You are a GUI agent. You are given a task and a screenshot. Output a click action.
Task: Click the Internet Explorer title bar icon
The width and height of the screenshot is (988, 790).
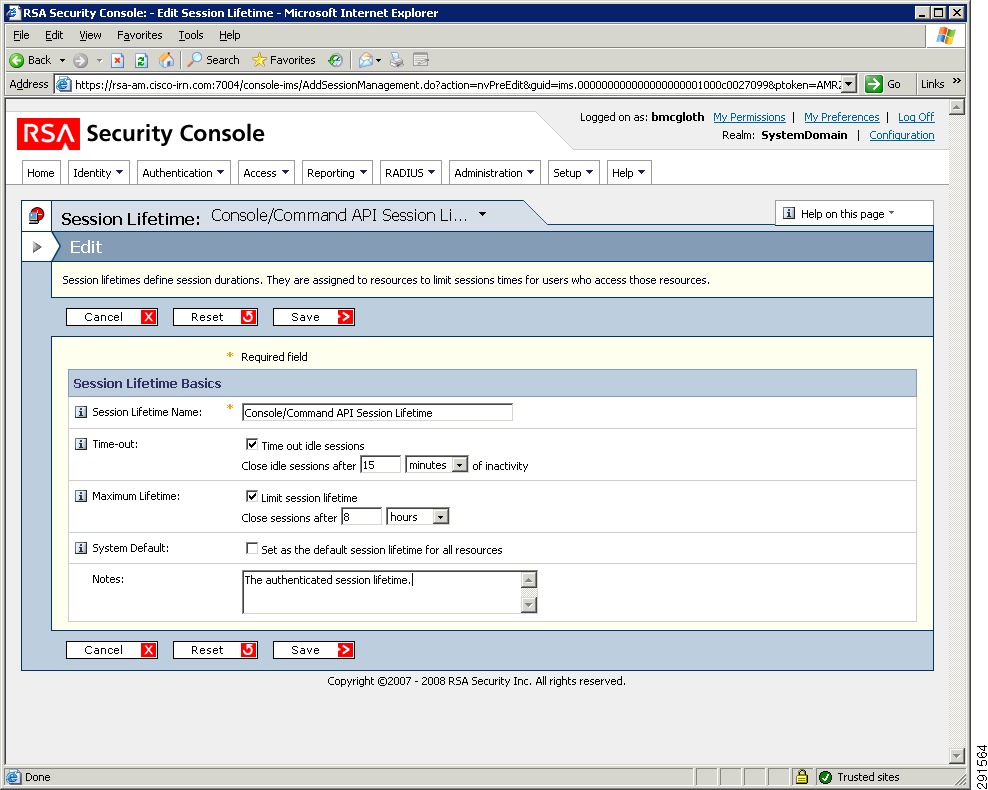coord(13,13)
